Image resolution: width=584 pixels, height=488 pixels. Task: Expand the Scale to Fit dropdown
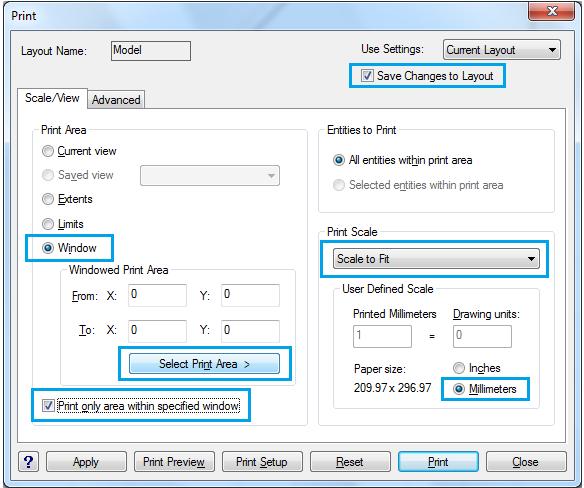pyautogui.click(x=436, y=259)
